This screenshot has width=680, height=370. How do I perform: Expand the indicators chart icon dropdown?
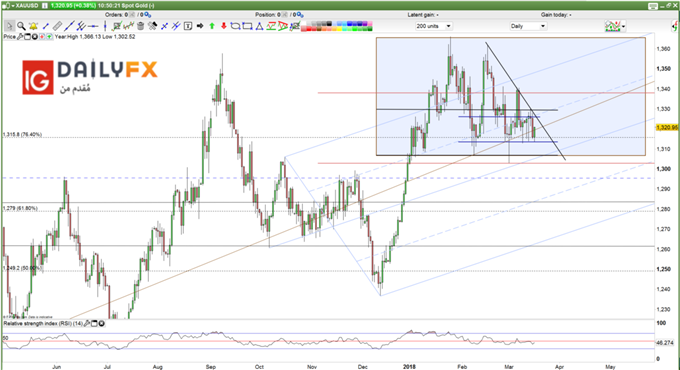[624, 26]
